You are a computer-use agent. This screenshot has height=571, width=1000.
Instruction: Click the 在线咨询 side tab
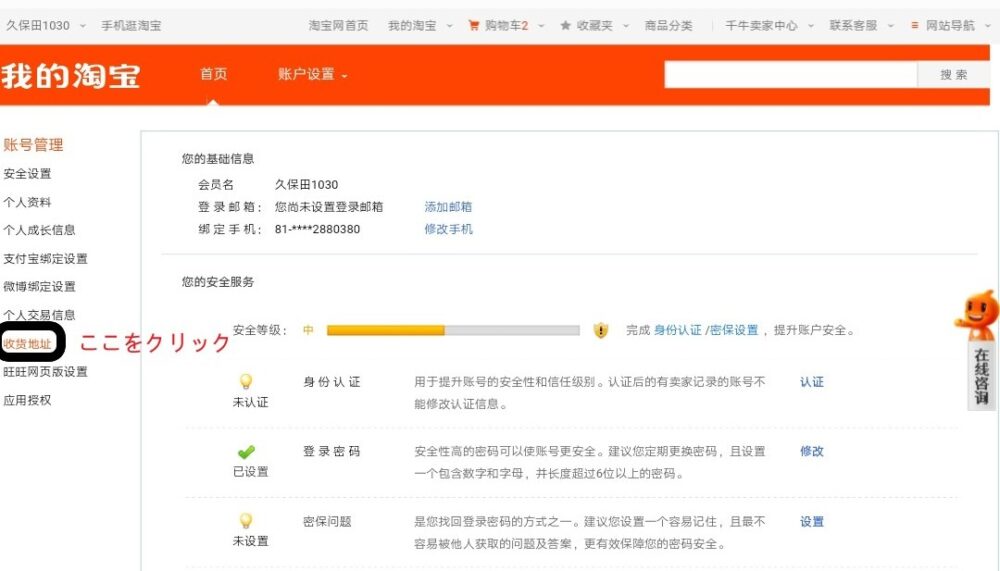pos(981,376)
